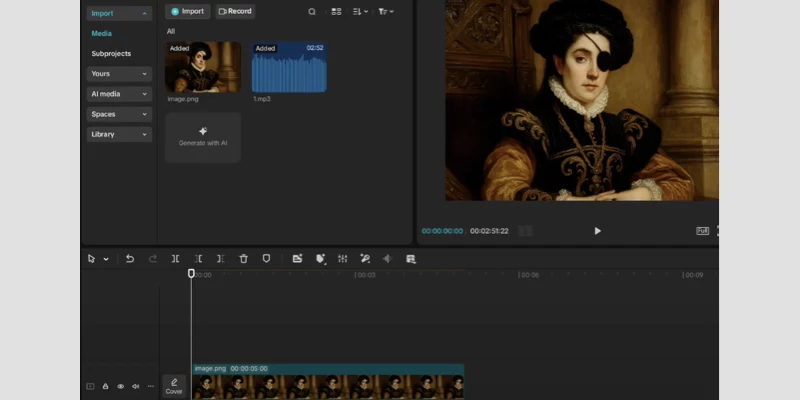Screen dimensions: 800x400
Task: Expand the AI media section
Action: 119,94
